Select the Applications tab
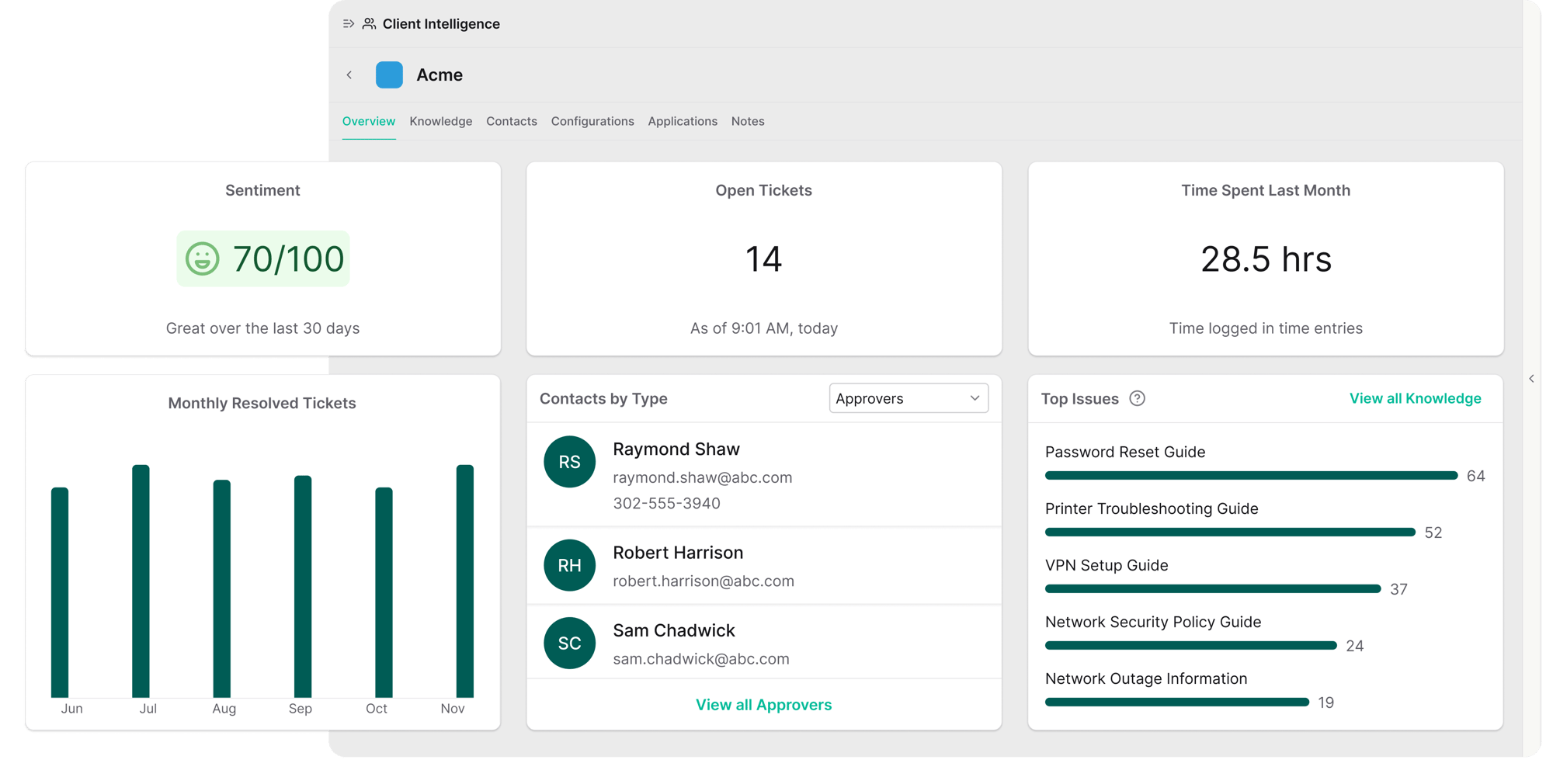 point(683,121)
